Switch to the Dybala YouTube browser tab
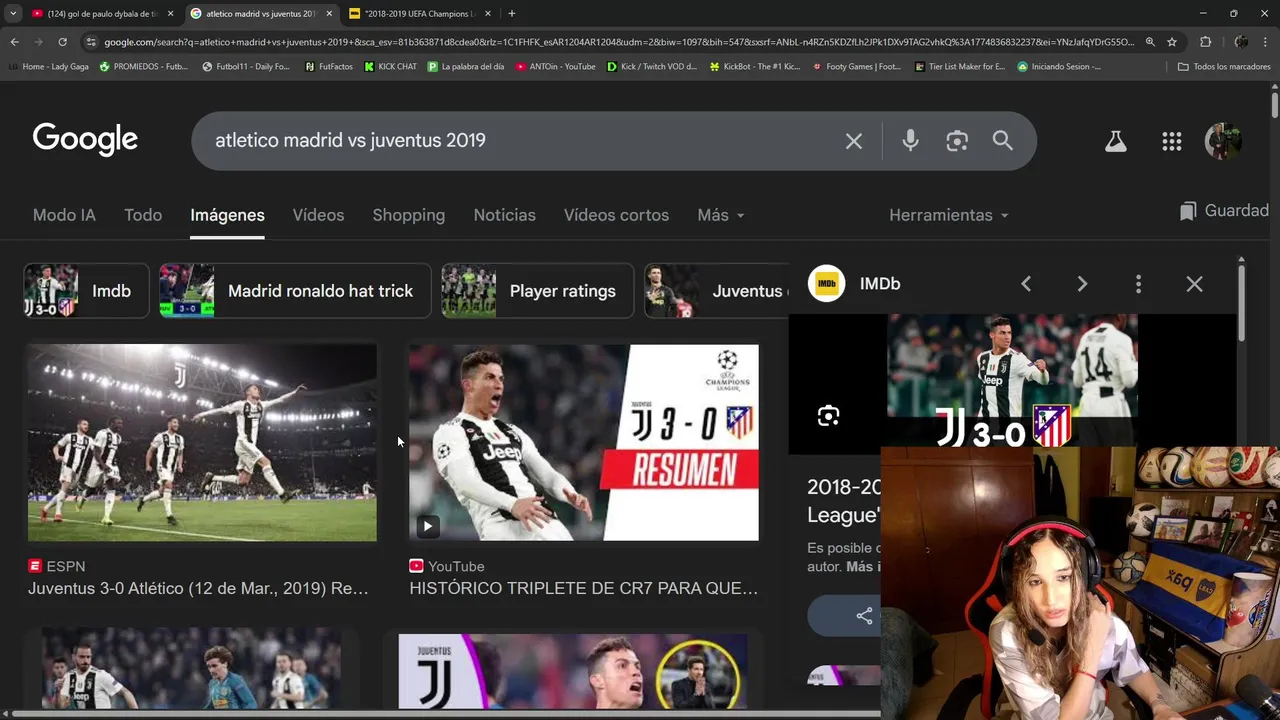 pos(103,13)
